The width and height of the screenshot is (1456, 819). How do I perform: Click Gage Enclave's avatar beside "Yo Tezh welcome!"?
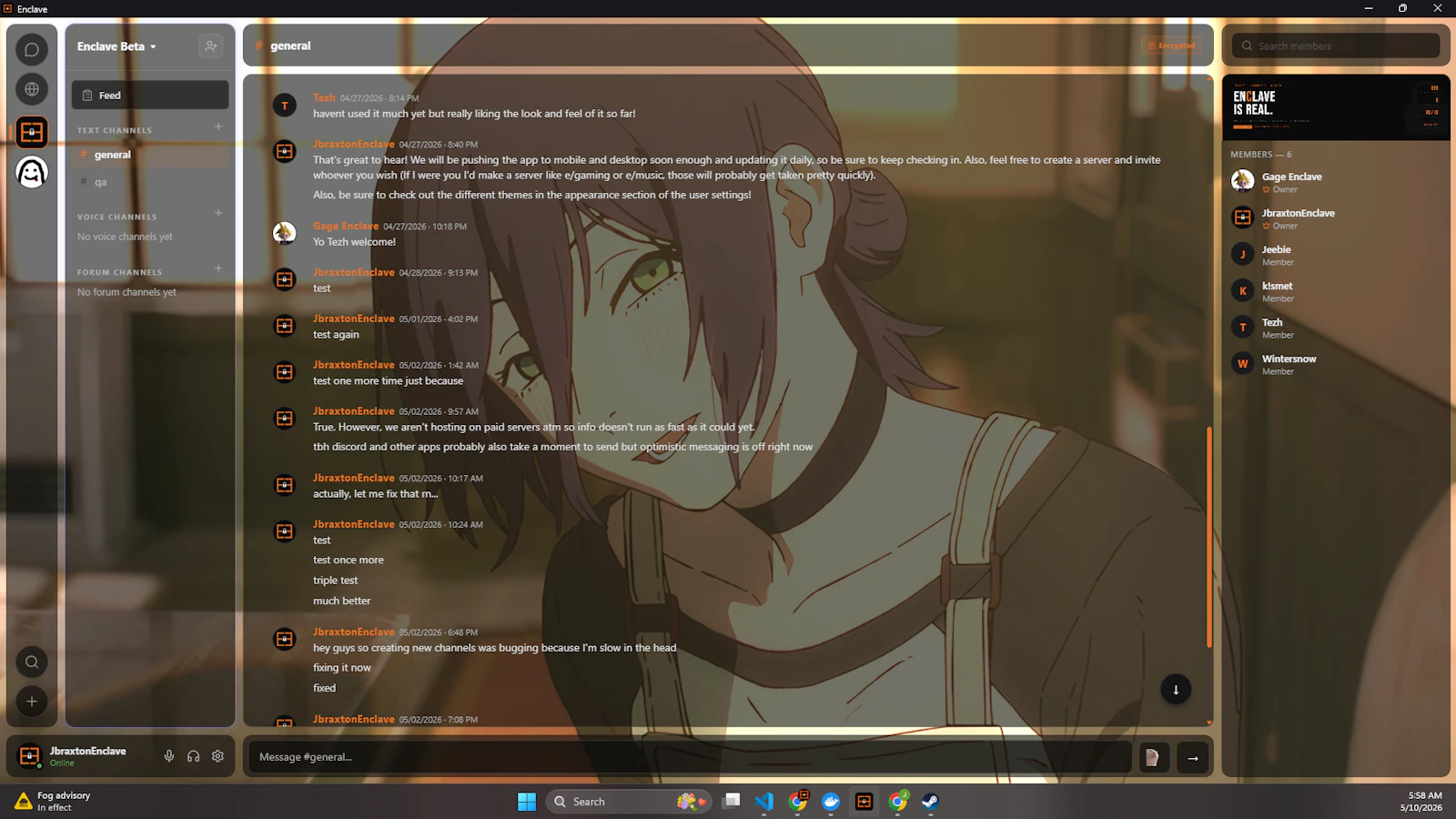click(x=285, y=233)
